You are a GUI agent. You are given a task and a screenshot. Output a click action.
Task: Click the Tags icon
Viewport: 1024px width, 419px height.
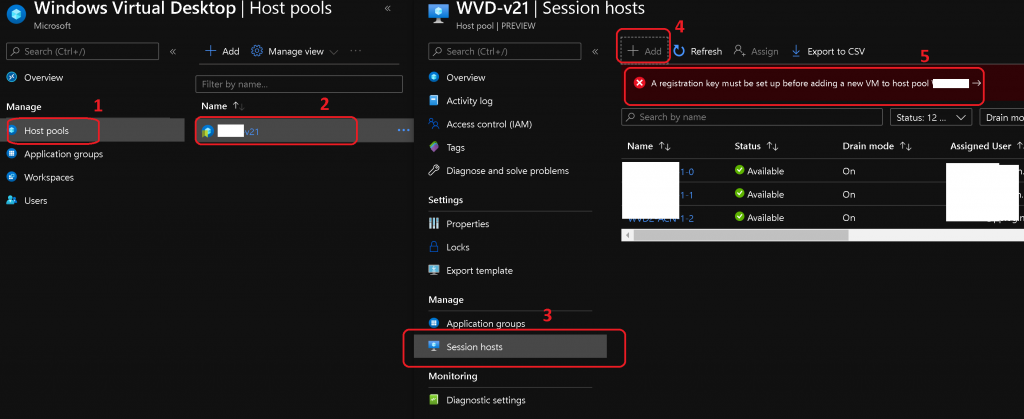click(x=434, y=147)
